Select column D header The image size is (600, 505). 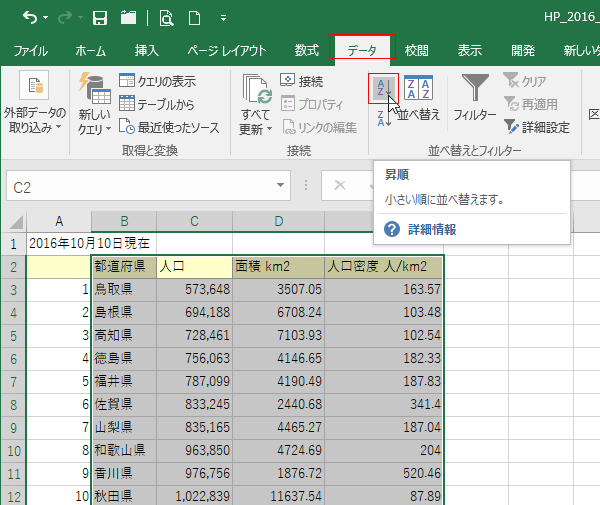click(x=278, y=221)
